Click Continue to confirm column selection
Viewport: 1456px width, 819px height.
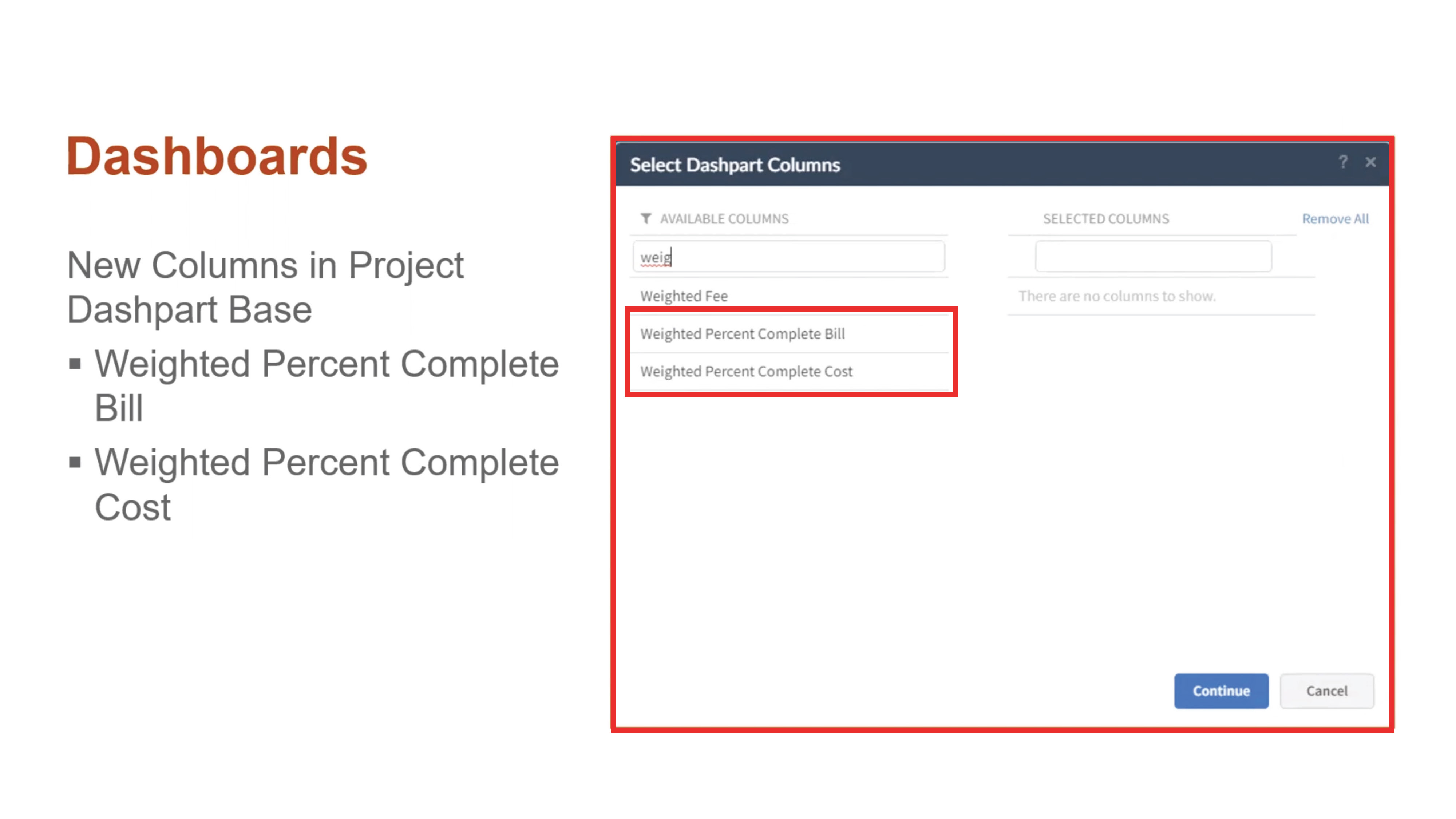tap(1221, 690)
